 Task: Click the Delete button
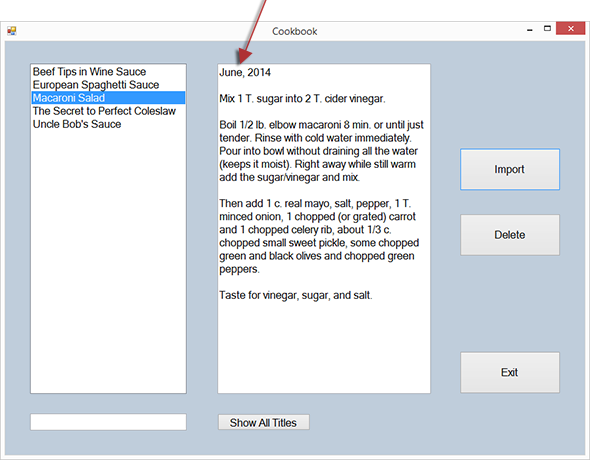[x=510, y=235]
